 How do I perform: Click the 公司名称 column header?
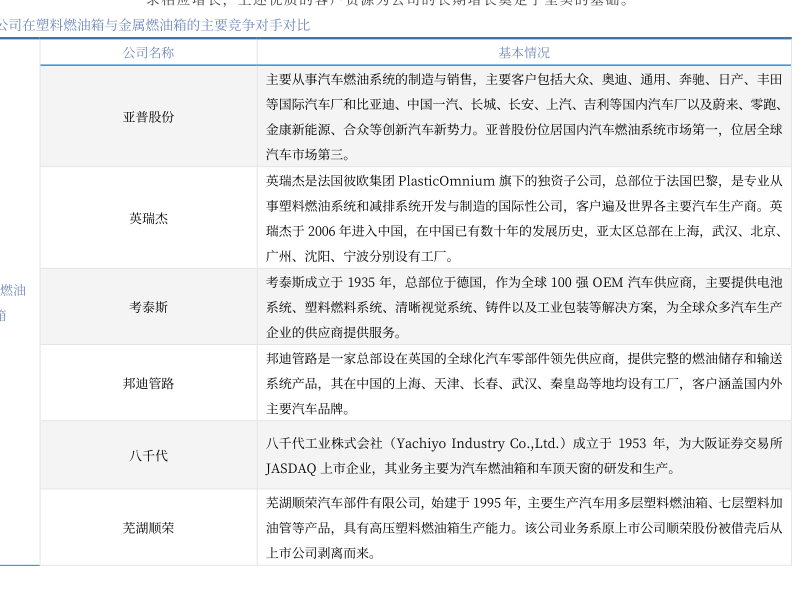pyautogui.click(x=148, y=53)
